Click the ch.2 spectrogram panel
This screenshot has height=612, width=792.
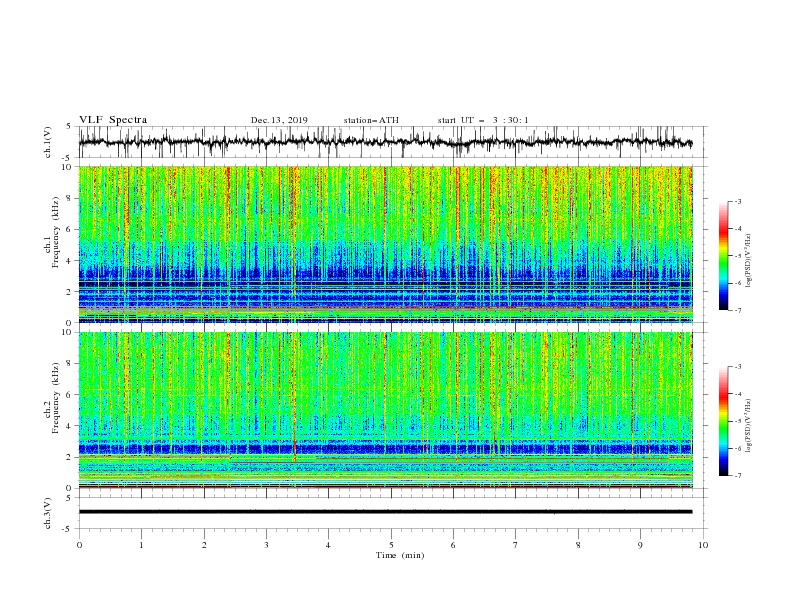[x=385, y=410]
